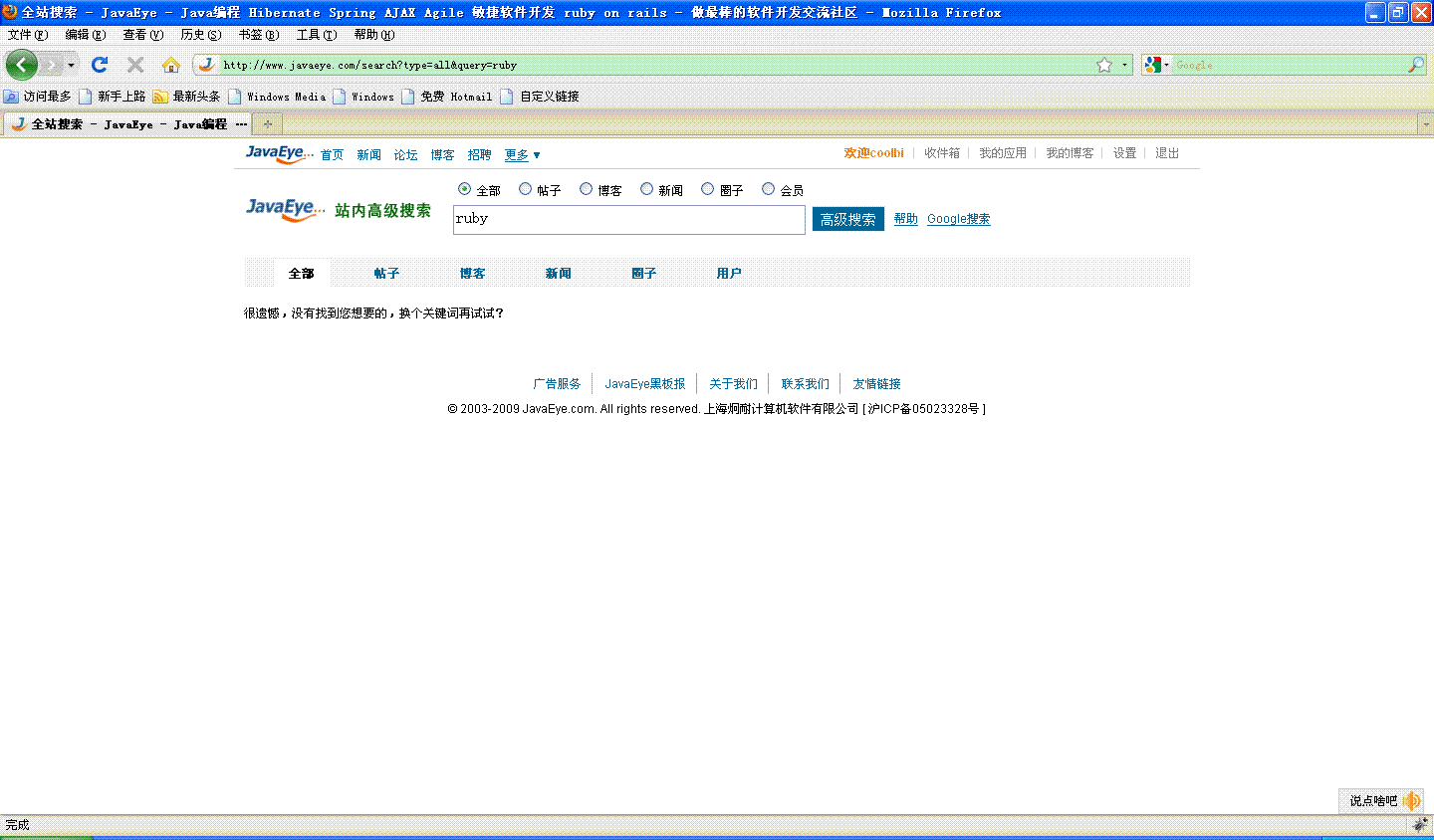The width and height of the screenshot is (1434, 840).
Task: Reload the page with the refresh icon
Action: coord(100,65)
